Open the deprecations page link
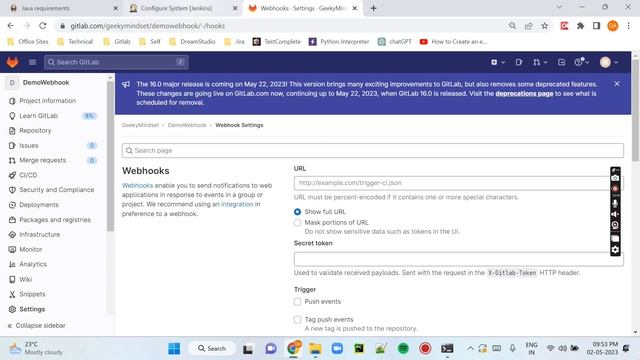640x360 pixels. (524, 93)
